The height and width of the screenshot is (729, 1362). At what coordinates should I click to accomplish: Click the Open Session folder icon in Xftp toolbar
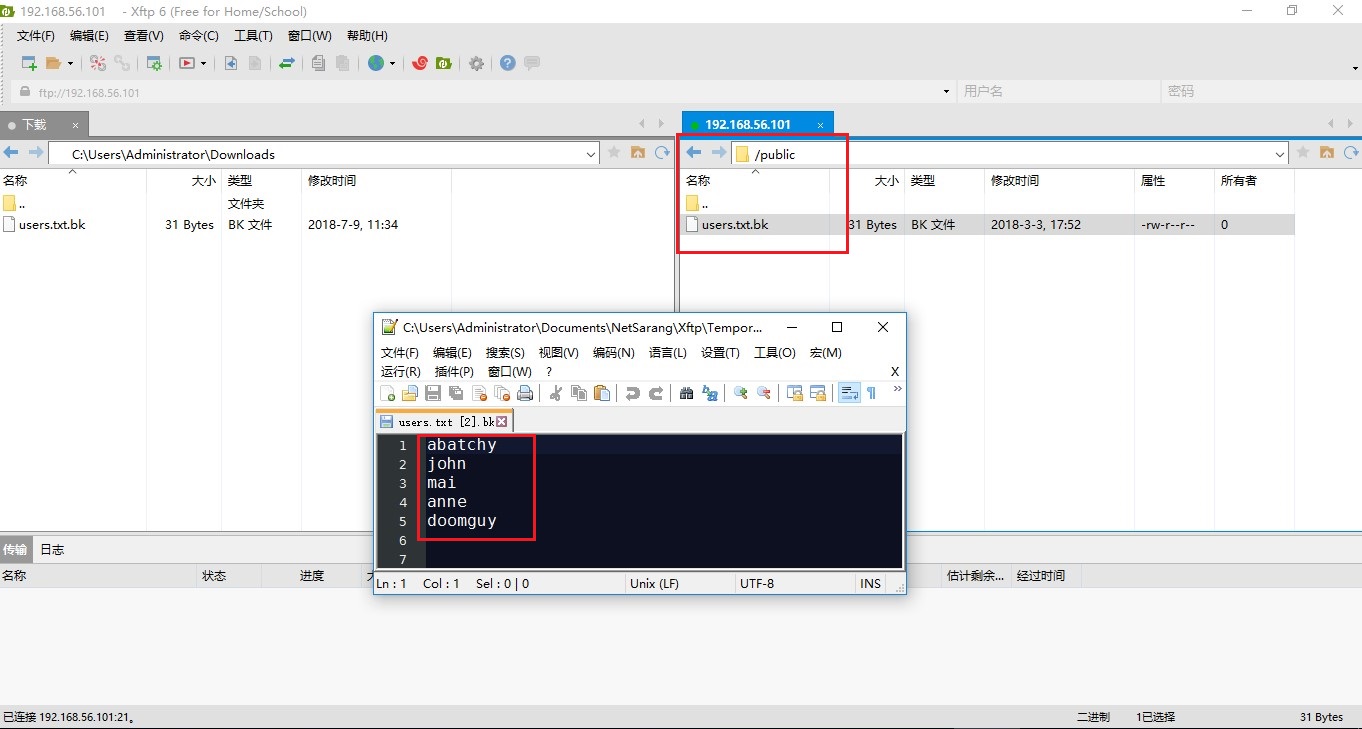coord(54,63)
